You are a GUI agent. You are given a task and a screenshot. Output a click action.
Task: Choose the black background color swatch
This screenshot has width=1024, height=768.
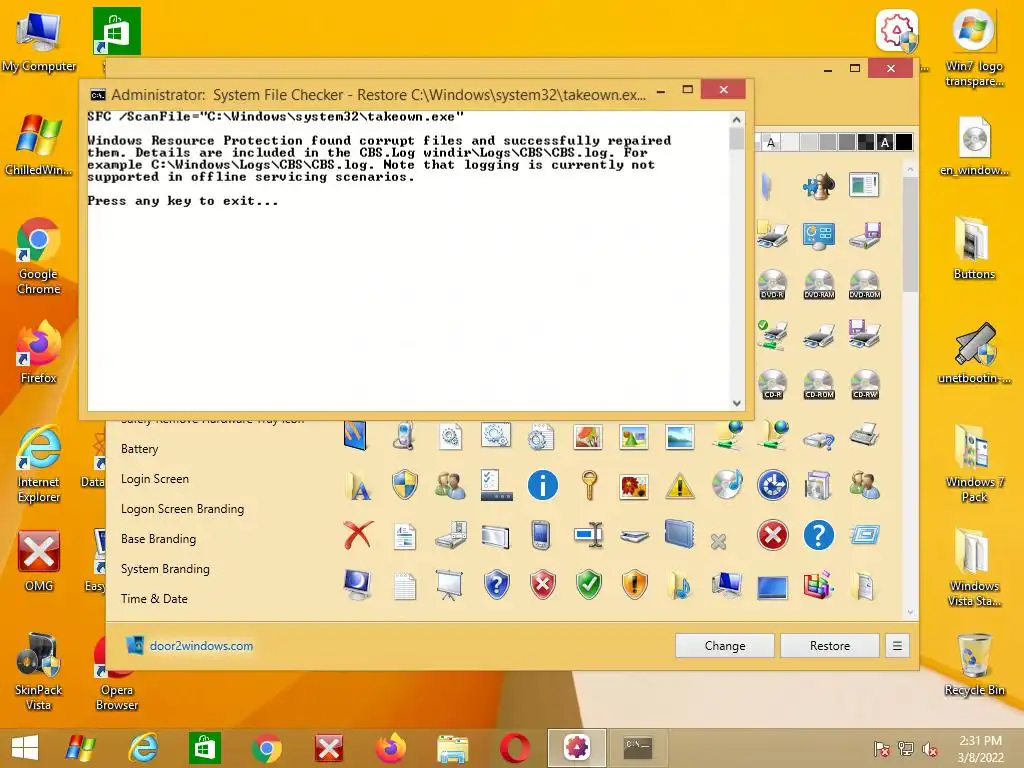[x=904, y=142]
